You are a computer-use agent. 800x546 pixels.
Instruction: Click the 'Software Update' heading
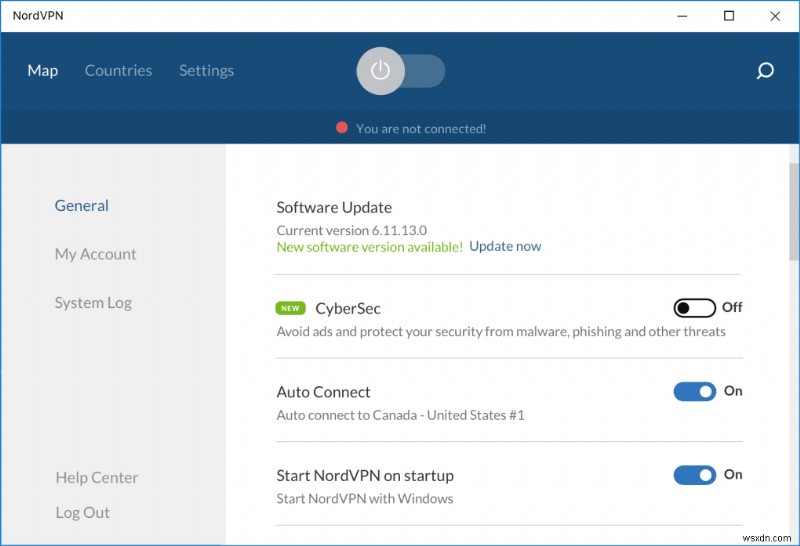(x=334, y=207)
